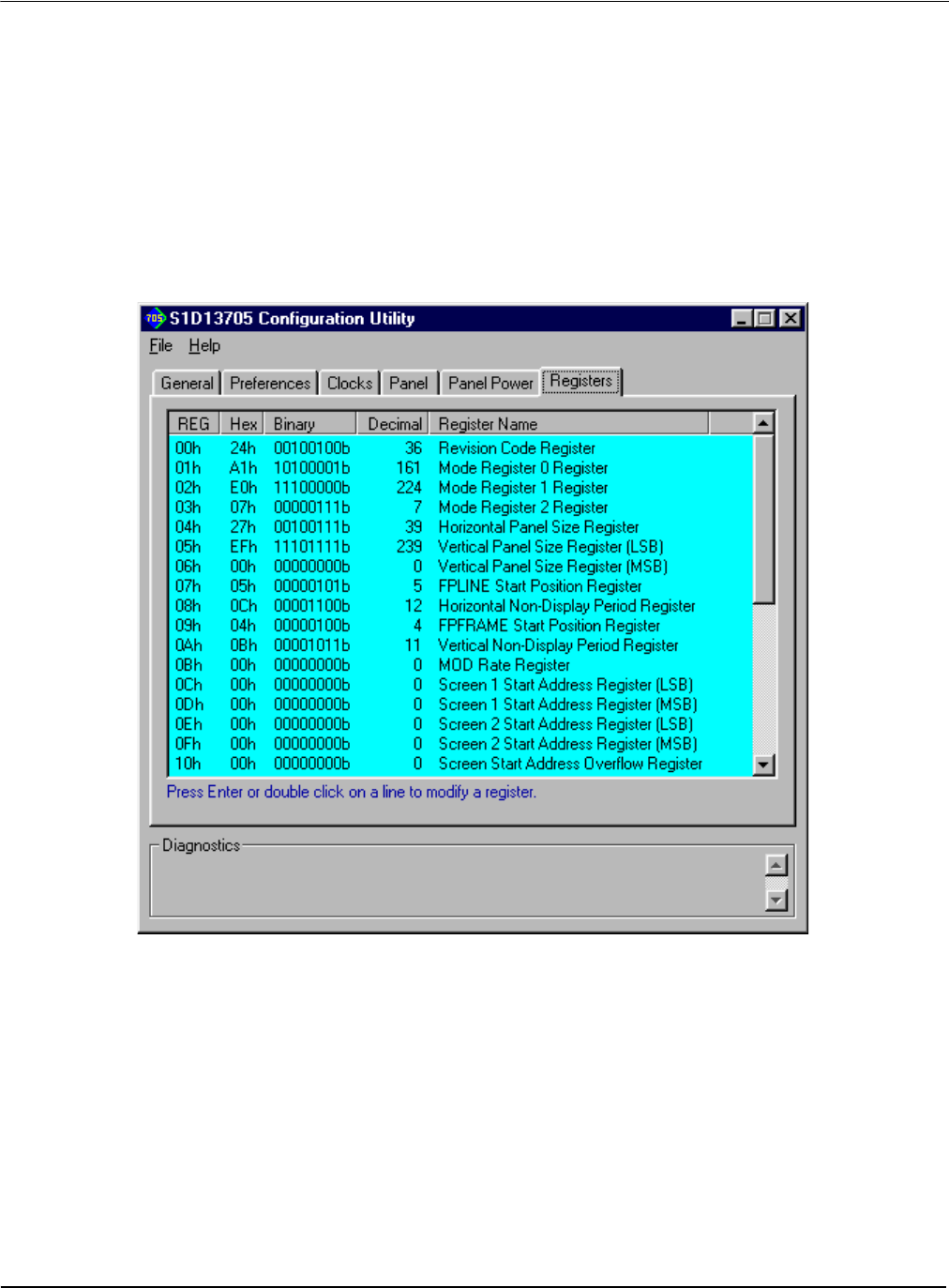Select the Mode Register 2 Register row

click(x=461, y=508)
